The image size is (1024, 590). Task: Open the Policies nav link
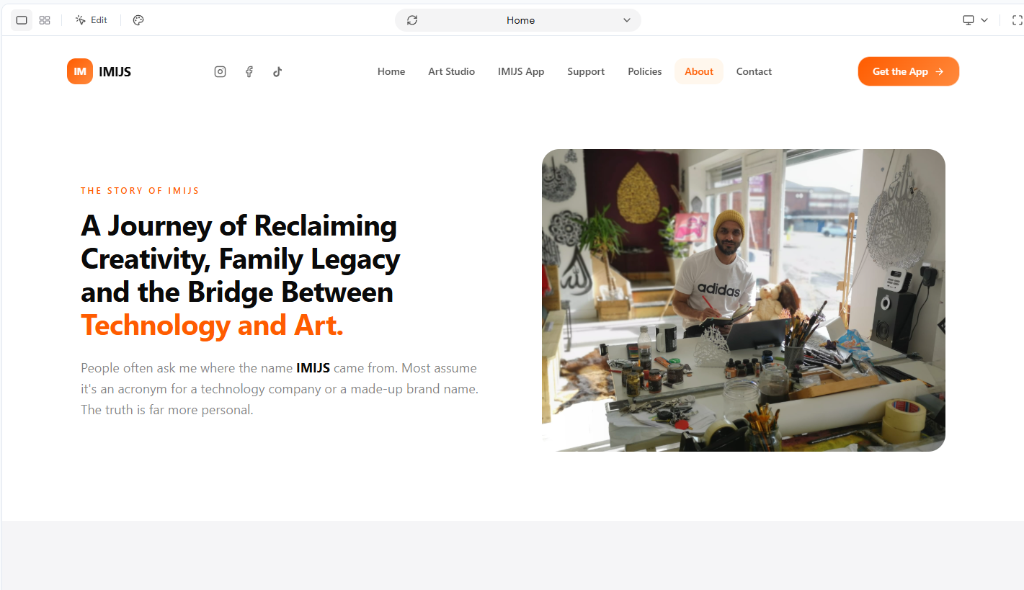(x=645, y=72)
